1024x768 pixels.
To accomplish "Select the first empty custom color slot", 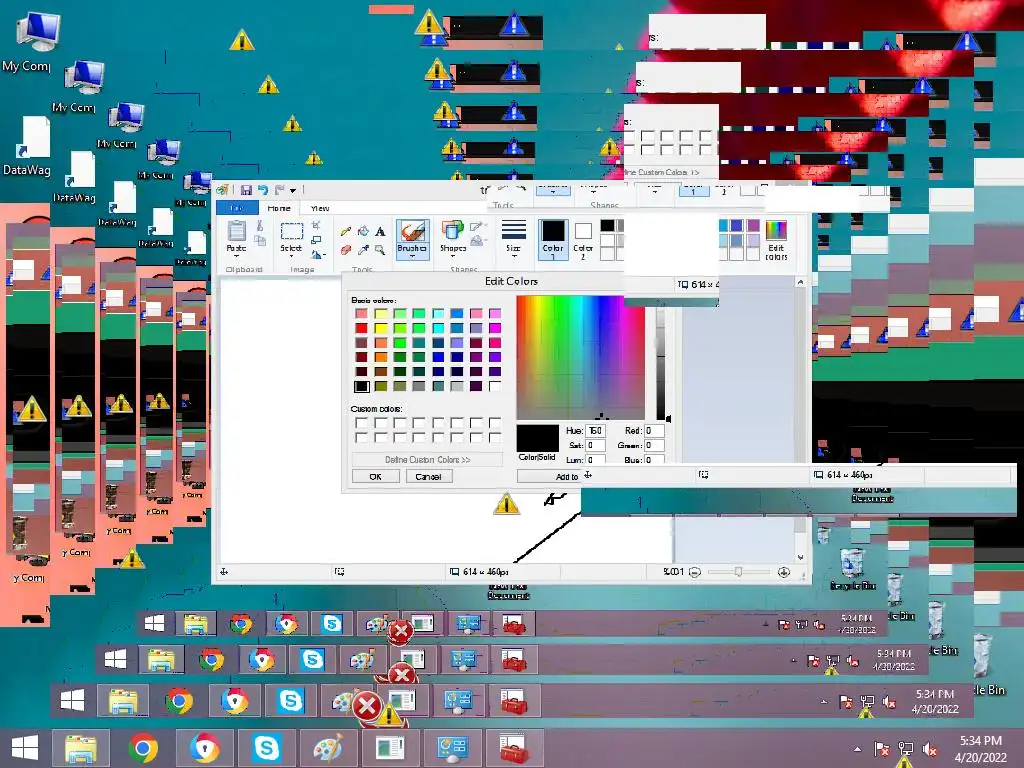I will click(361, 423).
